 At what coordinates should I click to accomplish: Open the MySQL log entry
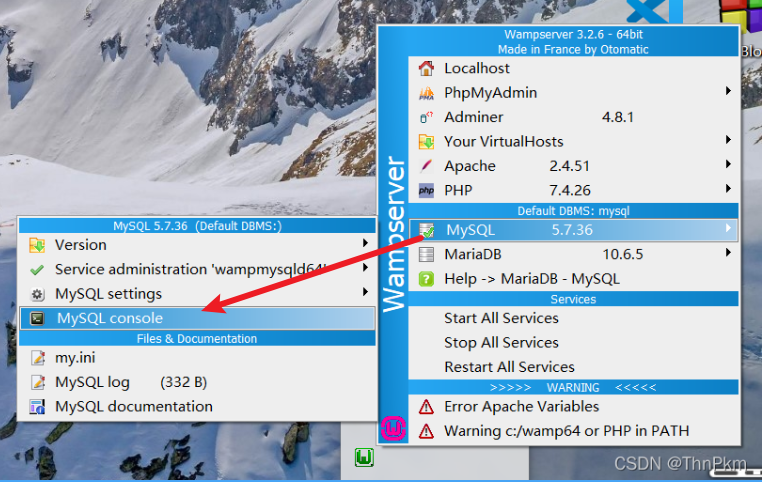(197, 382)
